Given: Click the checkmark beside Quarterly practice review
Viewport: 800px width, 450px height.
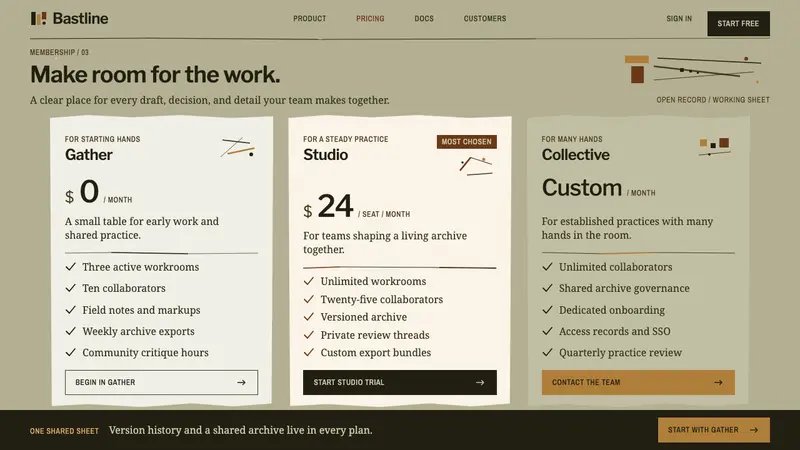Looking at the screenshot, I should point(547,353).
